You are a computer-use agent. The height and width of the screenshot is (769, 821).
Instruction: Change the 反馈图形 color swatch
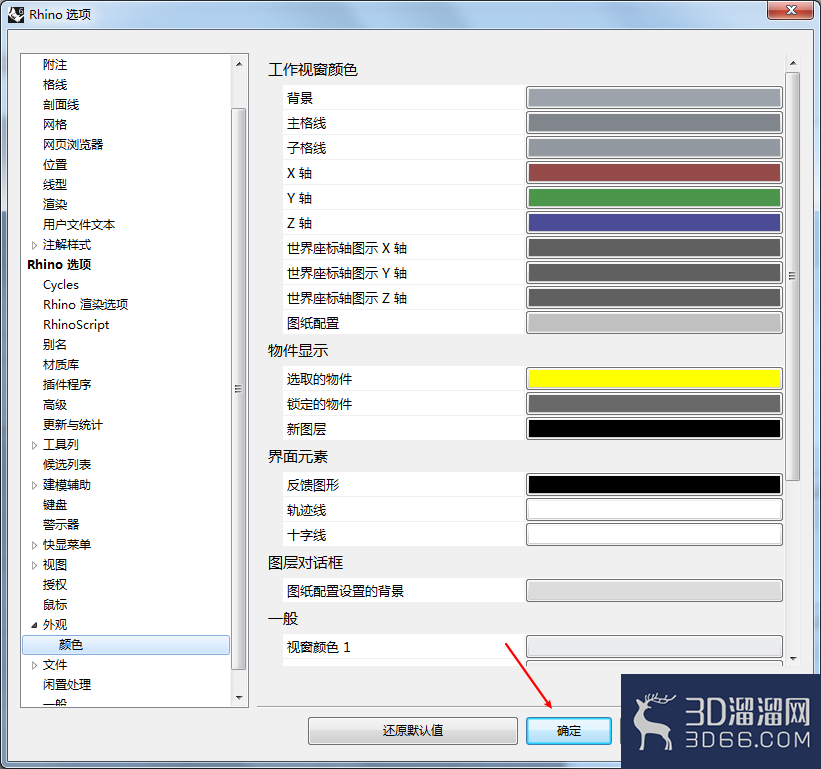point(654,485)
